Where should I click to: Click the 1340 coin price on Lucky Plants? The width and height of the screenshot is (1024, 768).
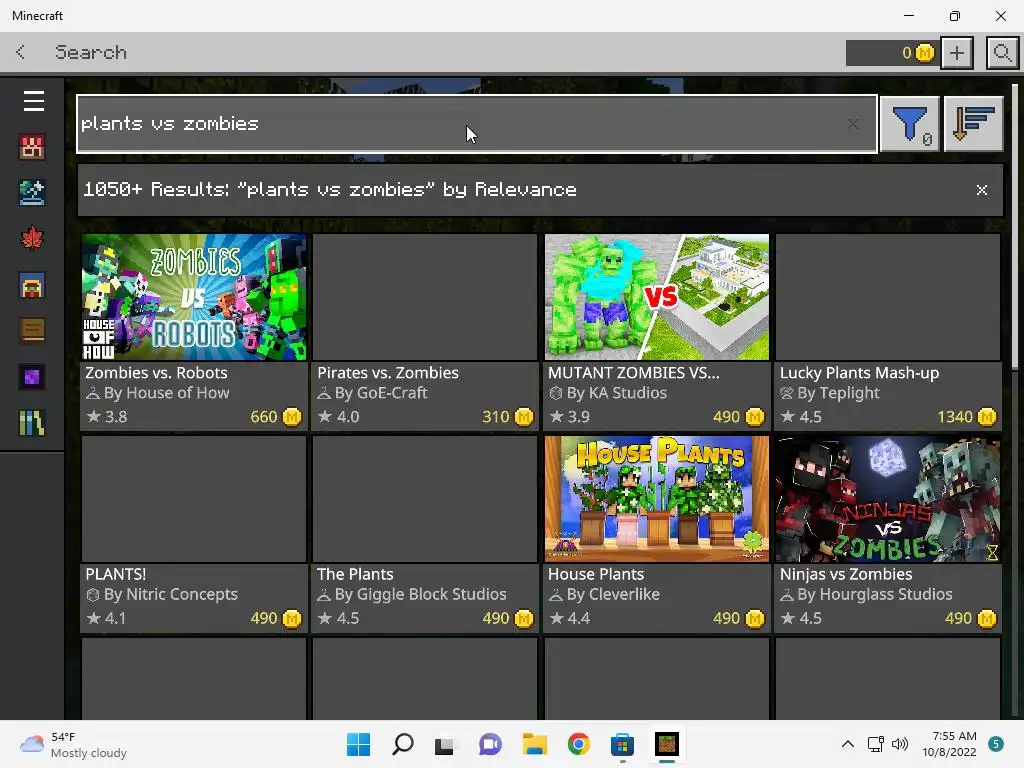[x=967, y=417]
